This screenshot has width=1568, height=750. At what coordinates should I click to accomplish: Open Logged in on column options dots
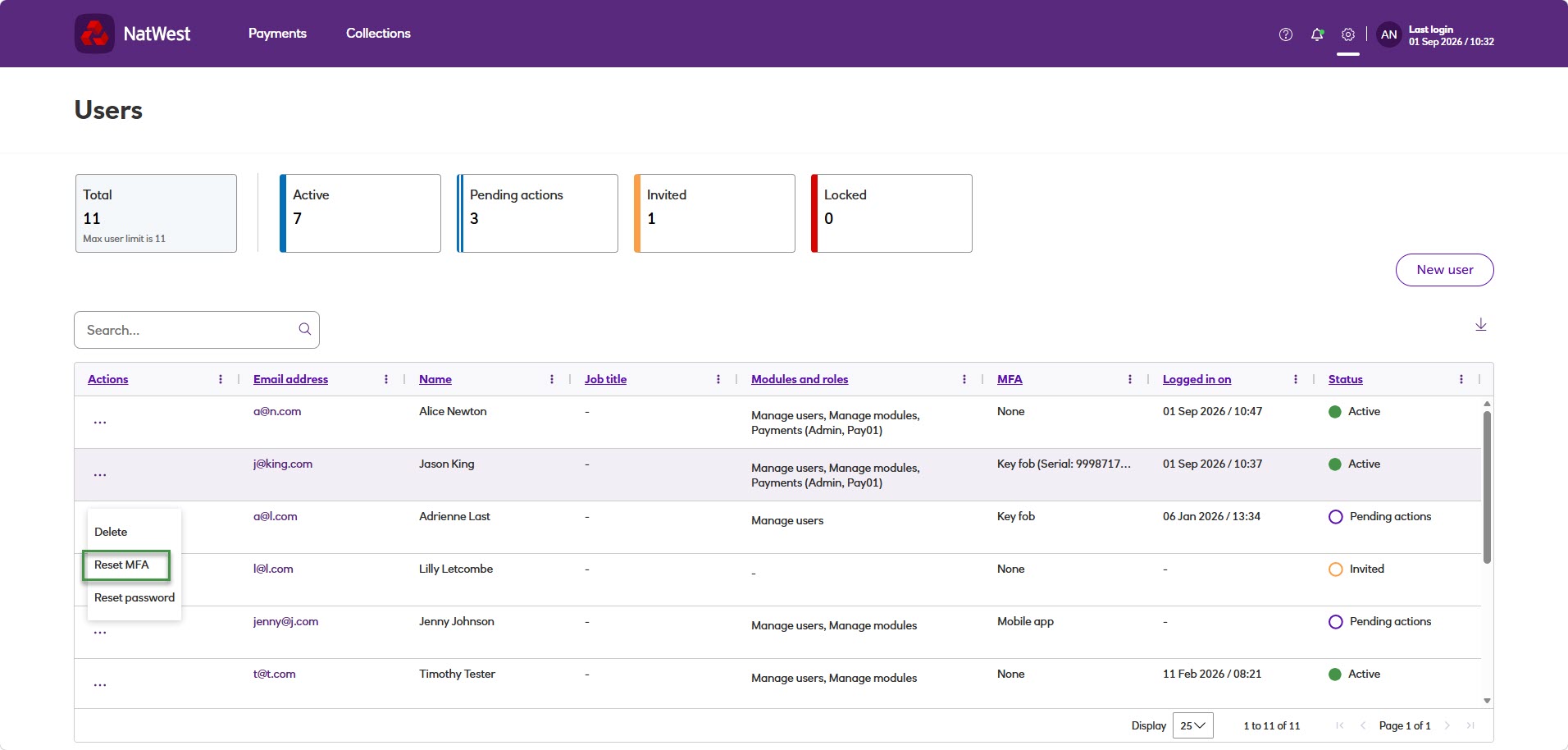tap(1296, 379)
